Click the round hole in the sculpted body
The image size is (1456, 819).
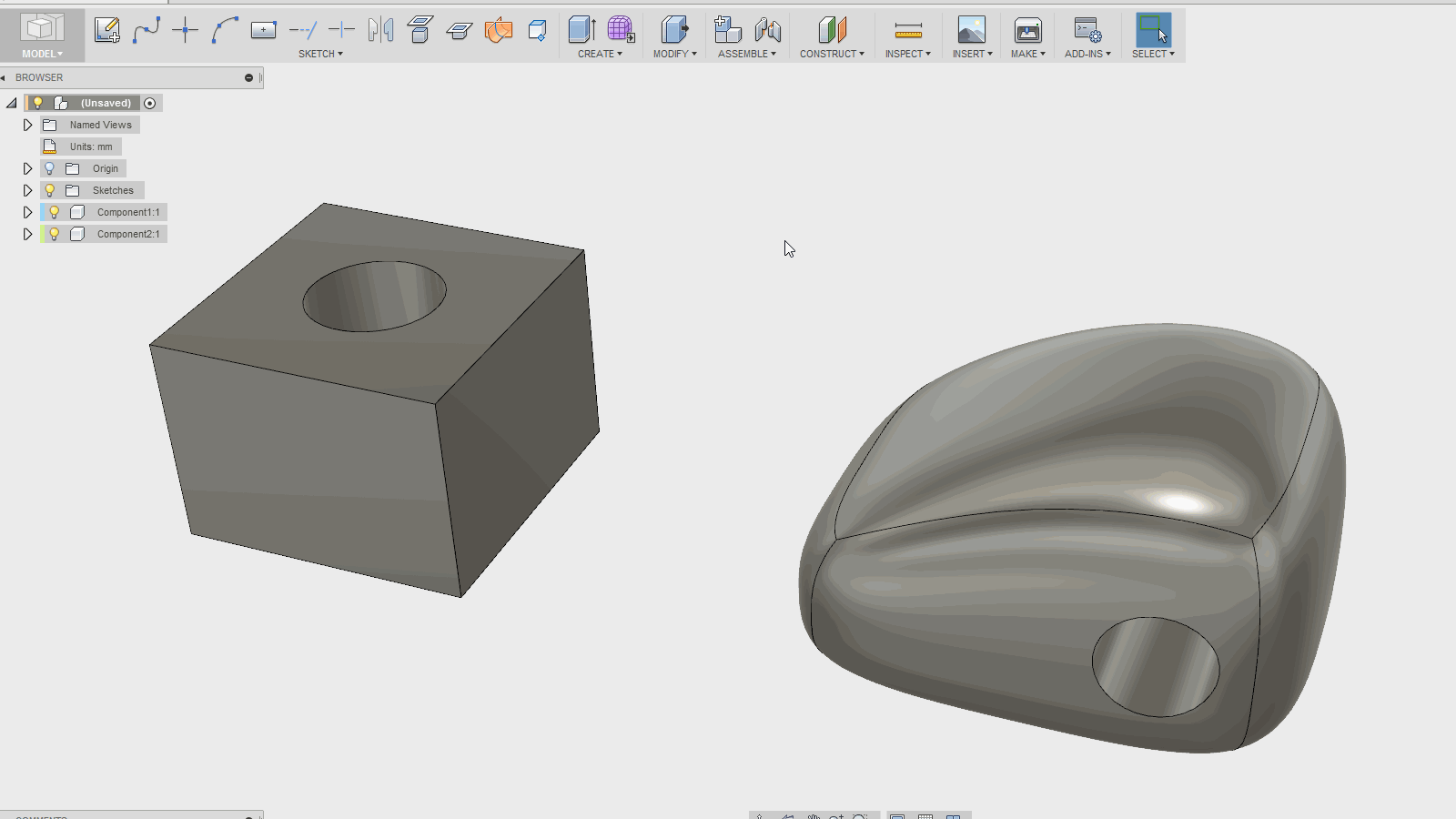[x=1156, y=667]
